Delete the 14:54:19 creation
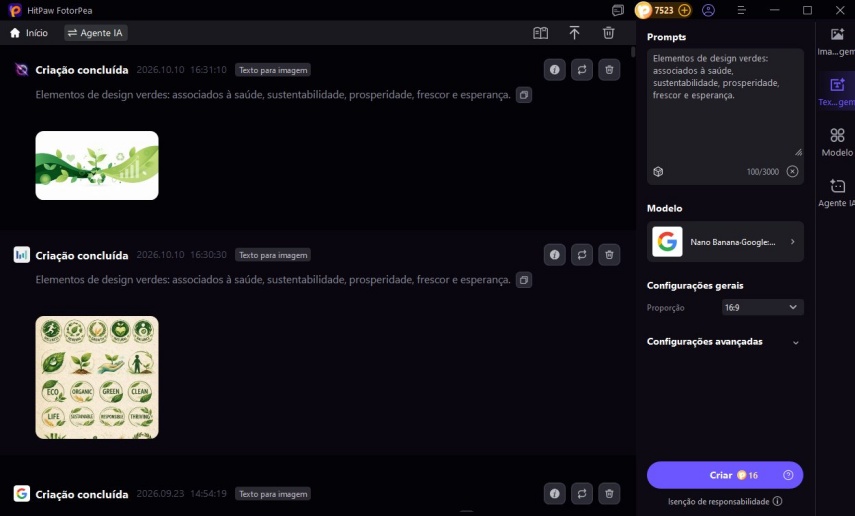Screen dimensions: 855x516 click(x=609, y=494)
